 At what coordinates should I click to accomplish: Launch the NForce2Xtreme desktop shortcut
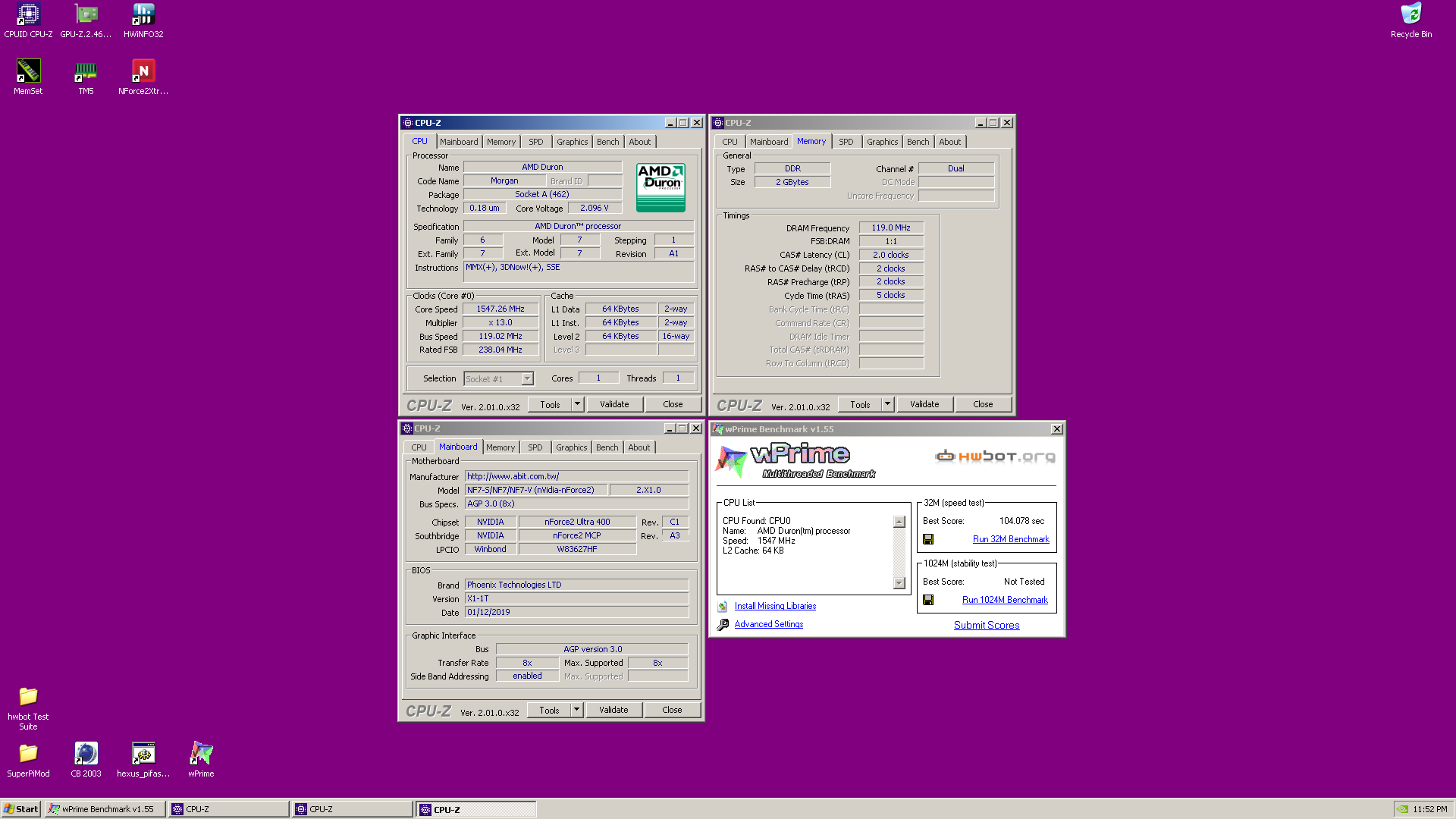(143, 77)
